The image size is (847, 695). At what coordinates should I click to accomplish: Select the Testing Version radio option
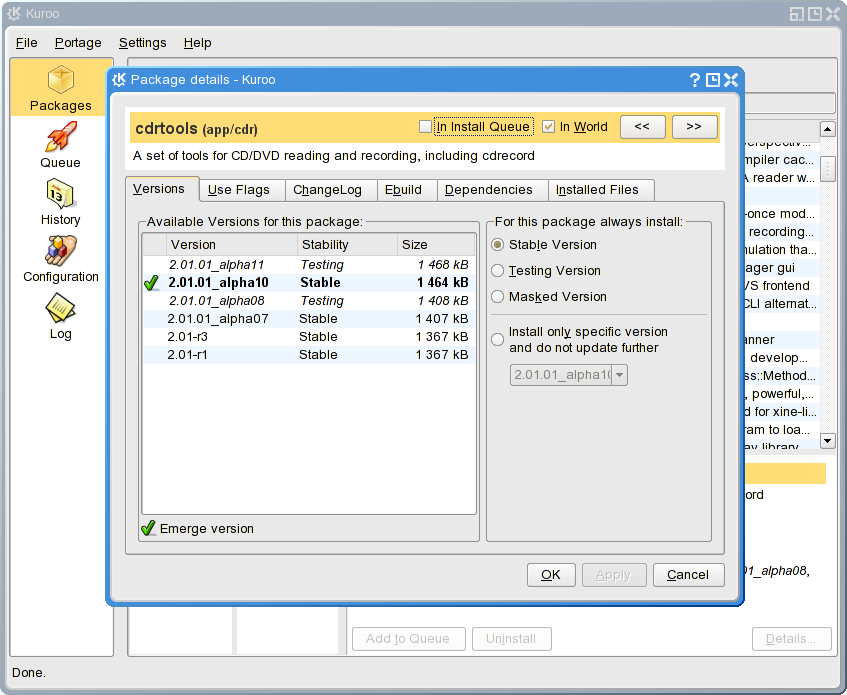pyautogui.click(x=498, y=271)
